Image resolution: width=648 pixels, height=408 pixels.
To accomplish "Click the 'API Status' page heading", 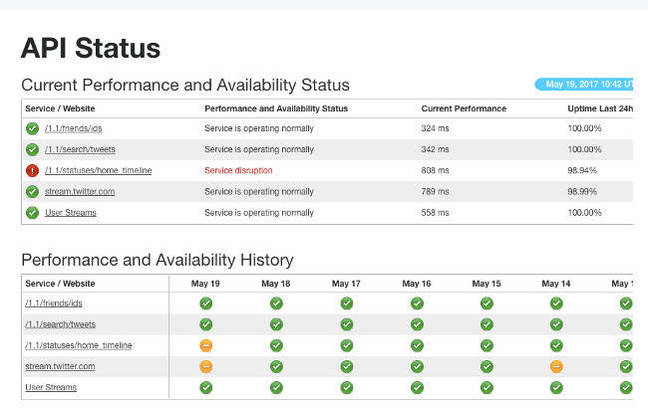I will 91,48.
